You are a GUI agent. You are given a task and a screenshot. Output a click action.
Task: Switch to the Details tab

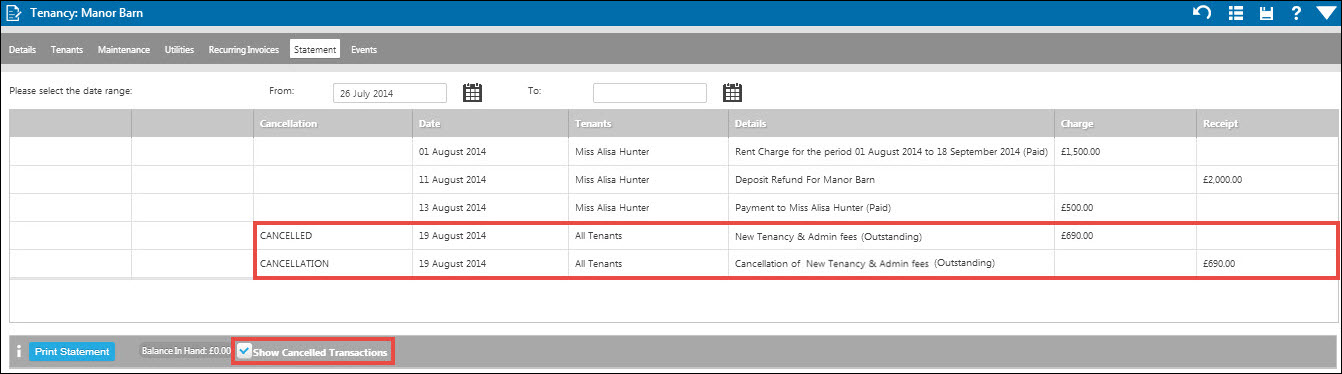coord(22,49)
